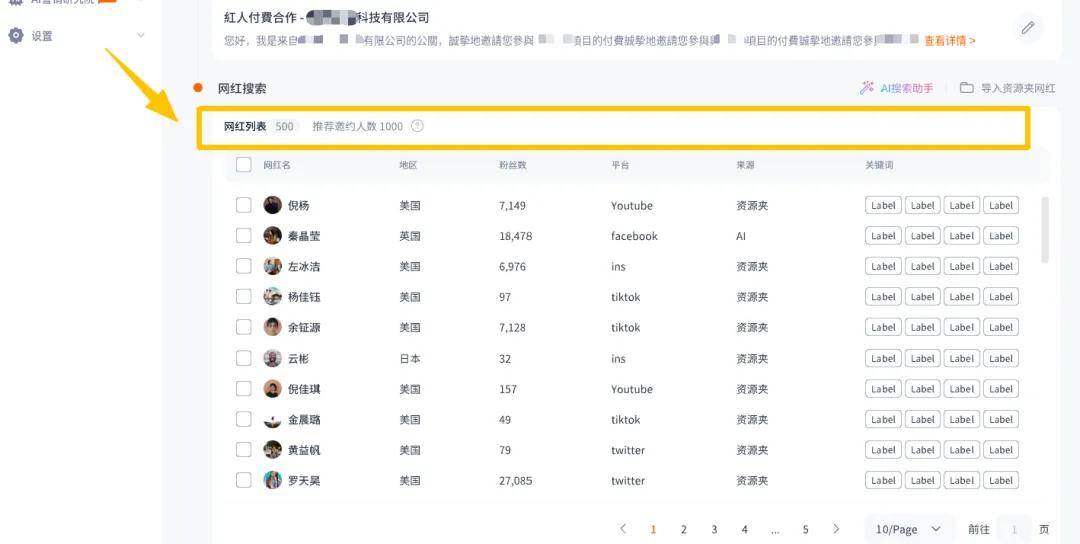
Task: Go to previous page with left arrow
Action: [x=623, y=529]
